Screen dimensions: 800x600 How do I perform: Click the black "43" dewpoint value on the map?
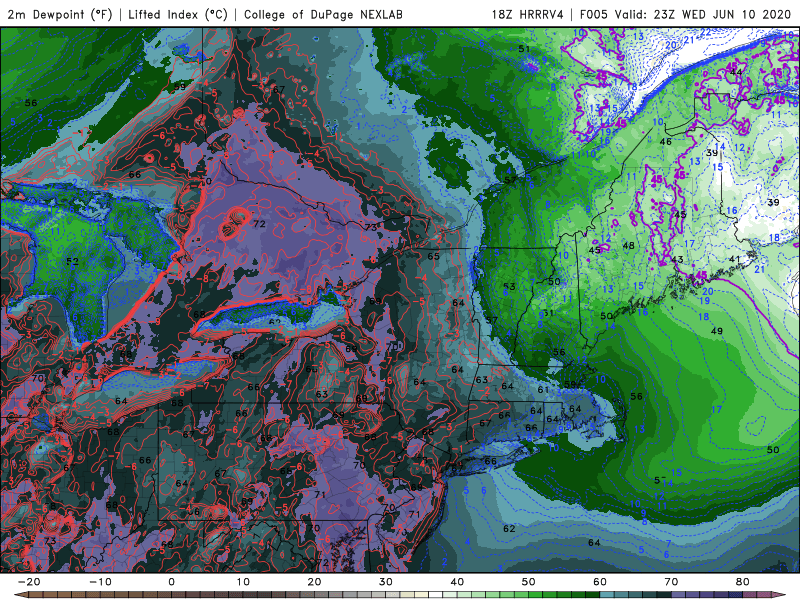pos(677,259)
